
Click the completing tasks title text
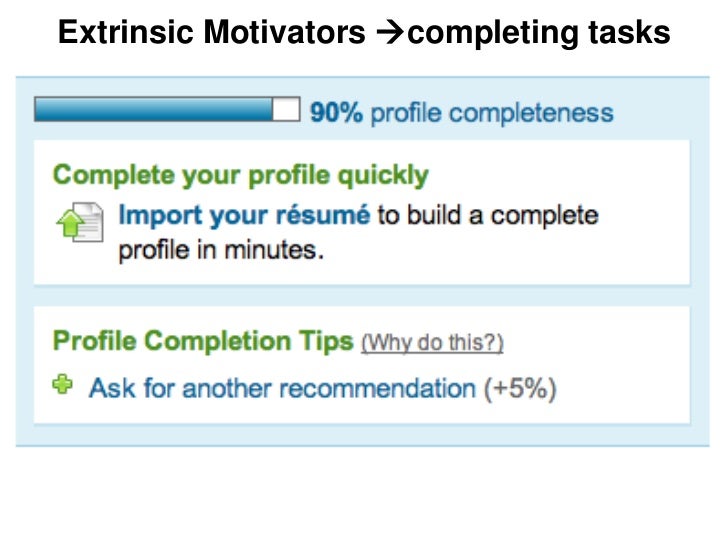pyautogui.click(x=539, y=33)
